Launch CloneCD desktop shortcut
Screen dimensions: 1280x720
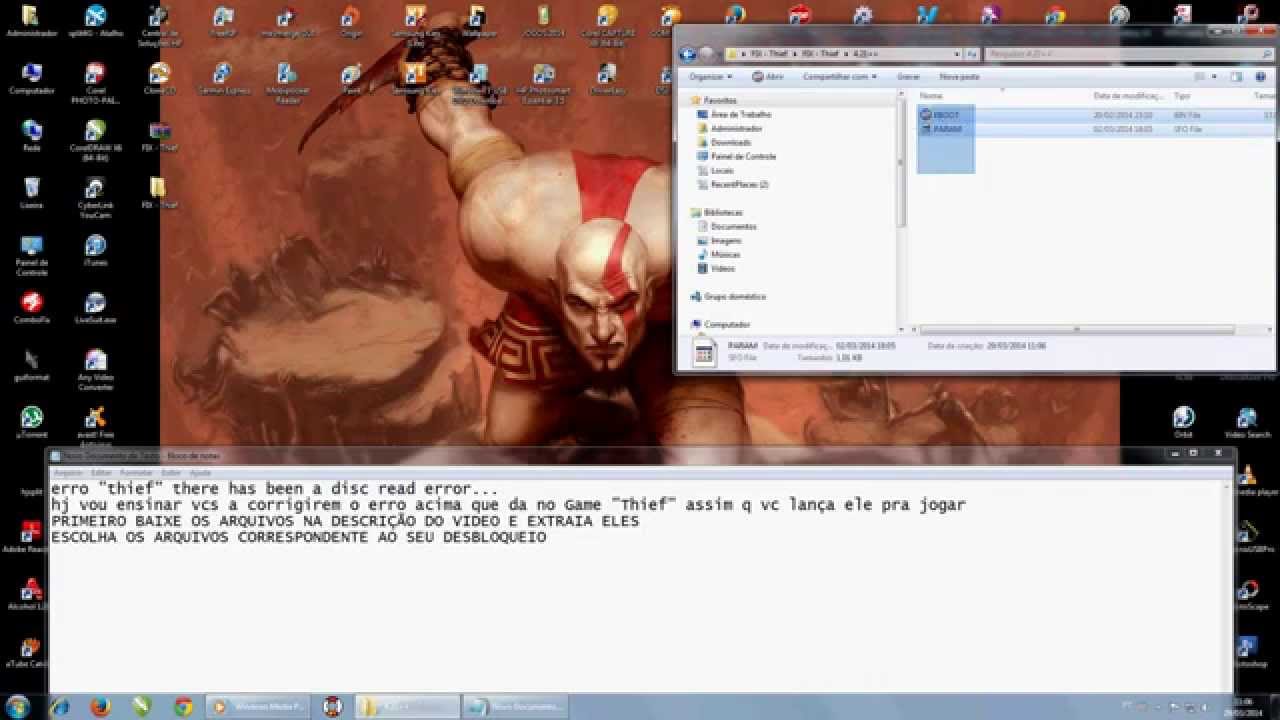pos(159,78)
